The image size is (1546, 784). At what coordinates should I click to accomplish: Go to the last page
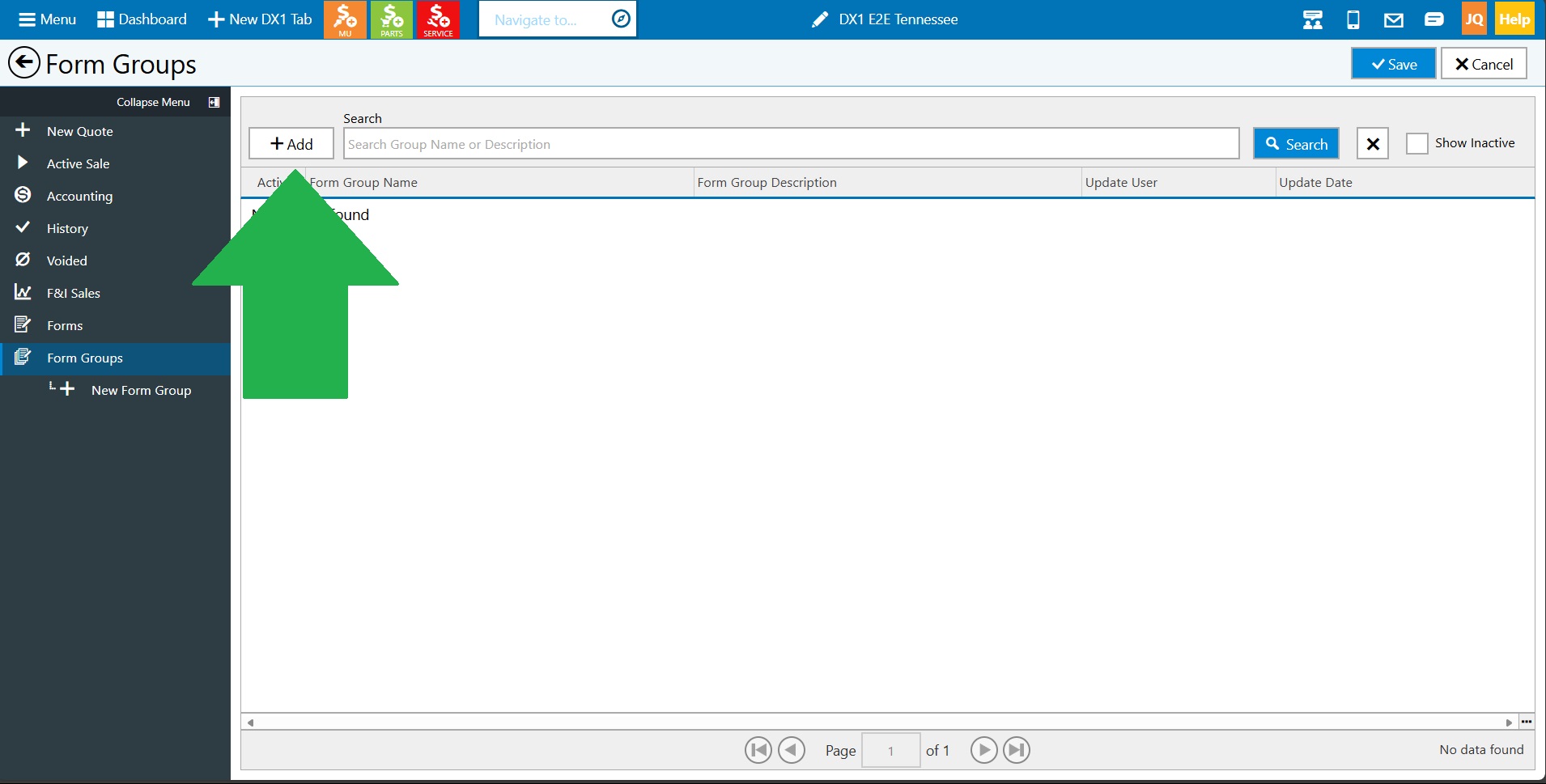[x=1017, y=750]
